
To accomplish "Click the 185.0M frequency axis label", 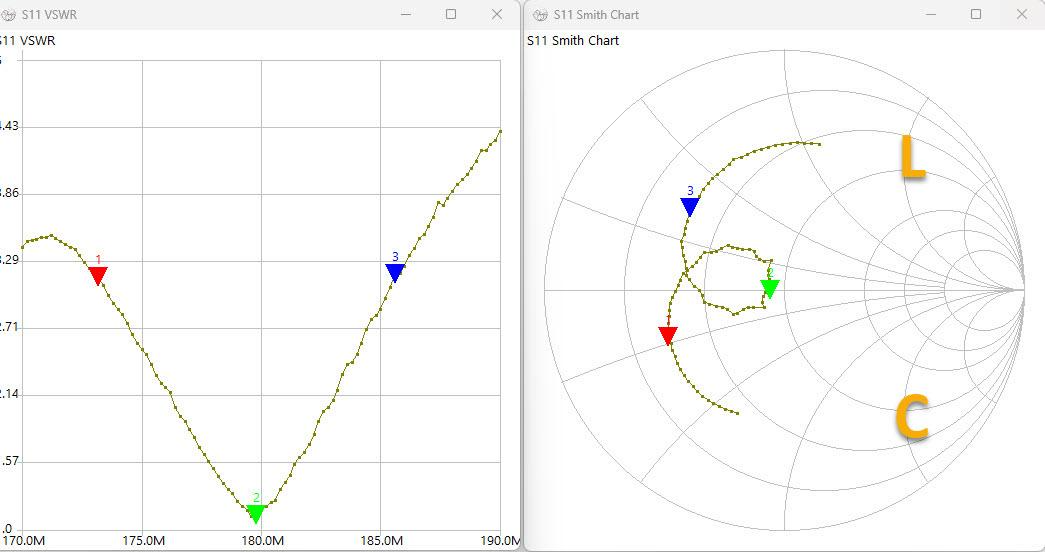I will point(381,541).
